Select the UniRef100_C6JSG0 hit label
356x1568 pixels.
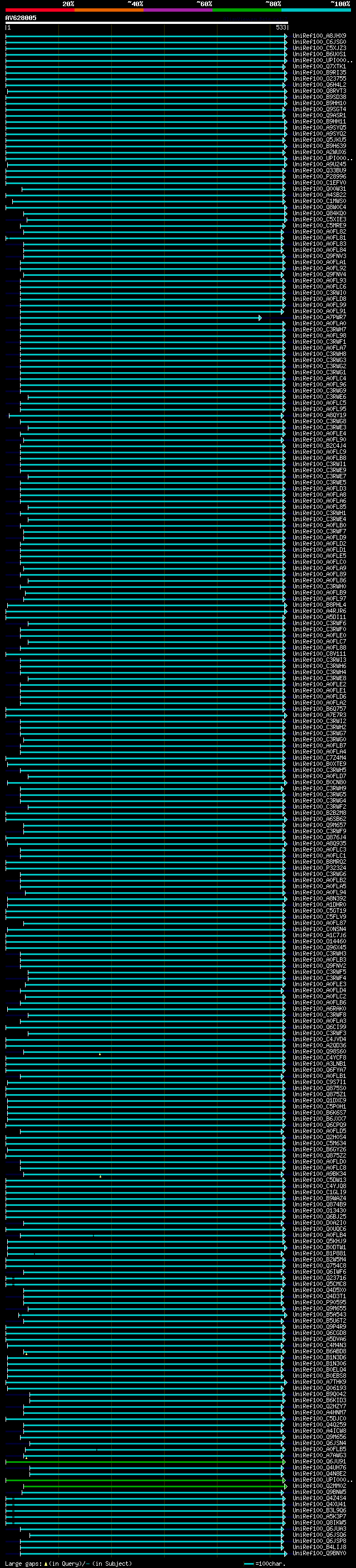[x=319, y=42]
